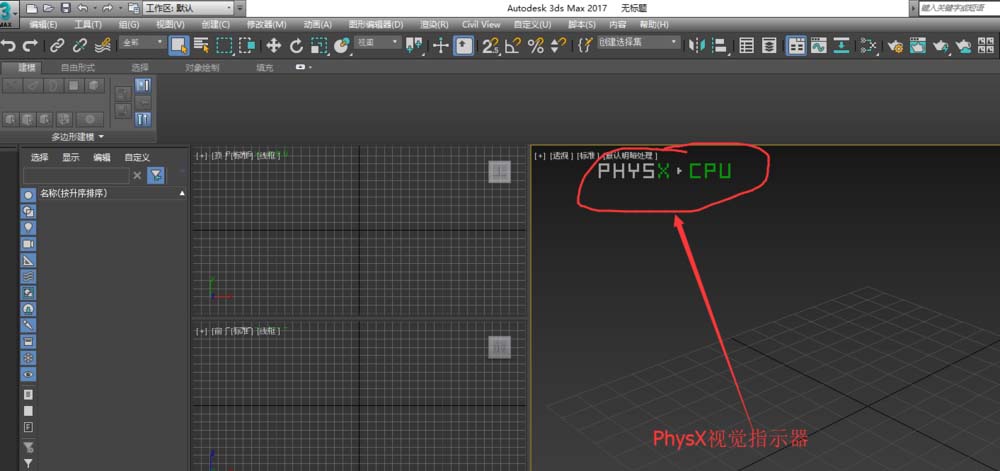Open the Rendered Frame Window icon
Viewport: 1000px width, 471px height.
tap(918, 45)
